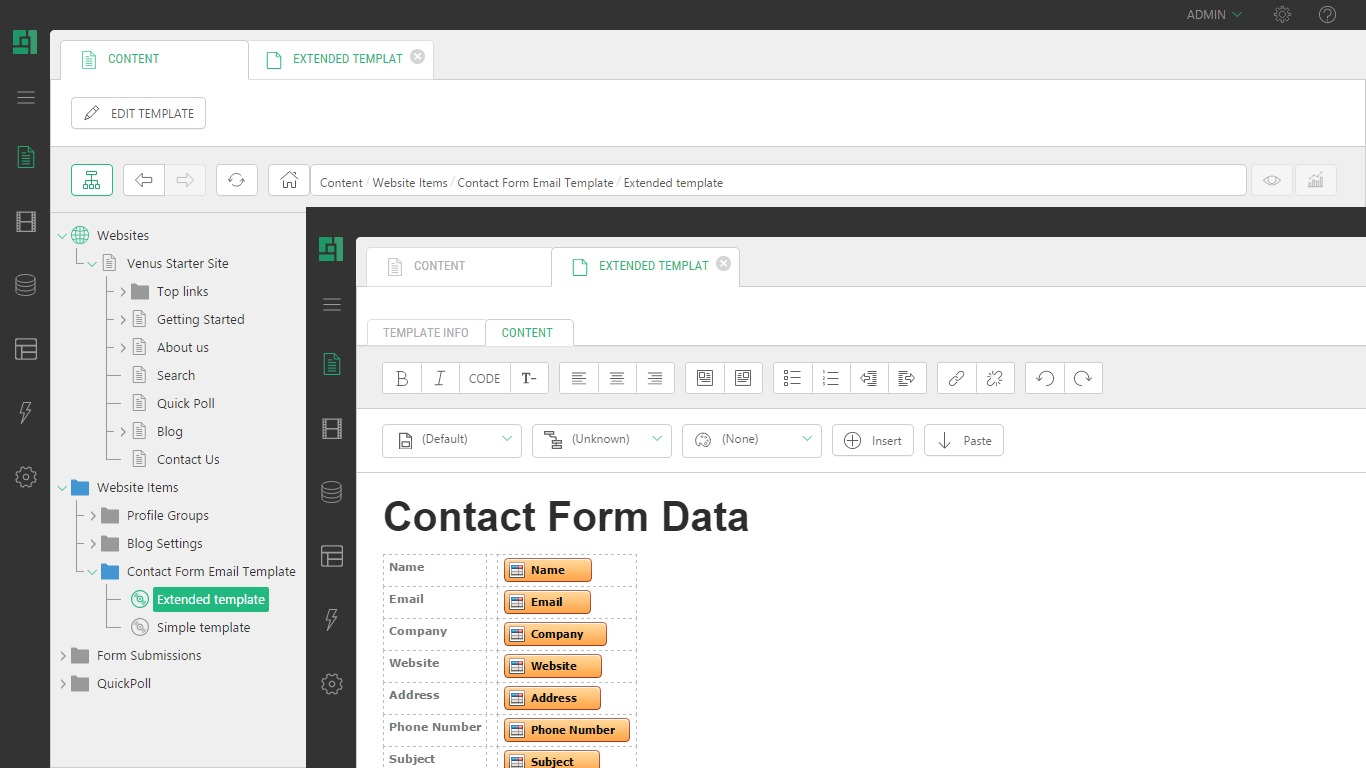Open the ADMIN user menu
The image size is (1366, 768).
point(1213,15)
